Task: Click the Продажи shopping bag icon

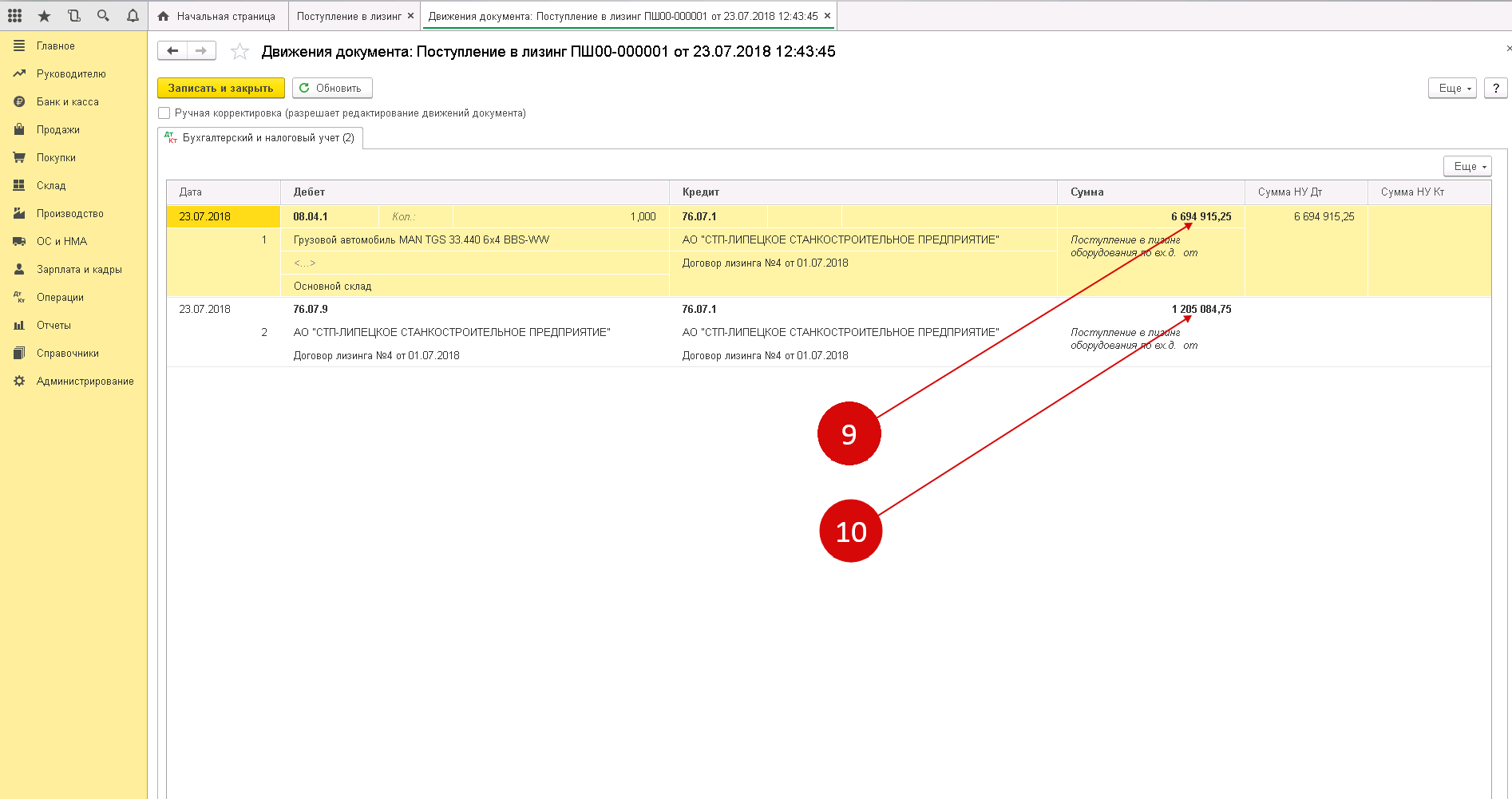Action: pyautogui.click(x=19, y=129)
